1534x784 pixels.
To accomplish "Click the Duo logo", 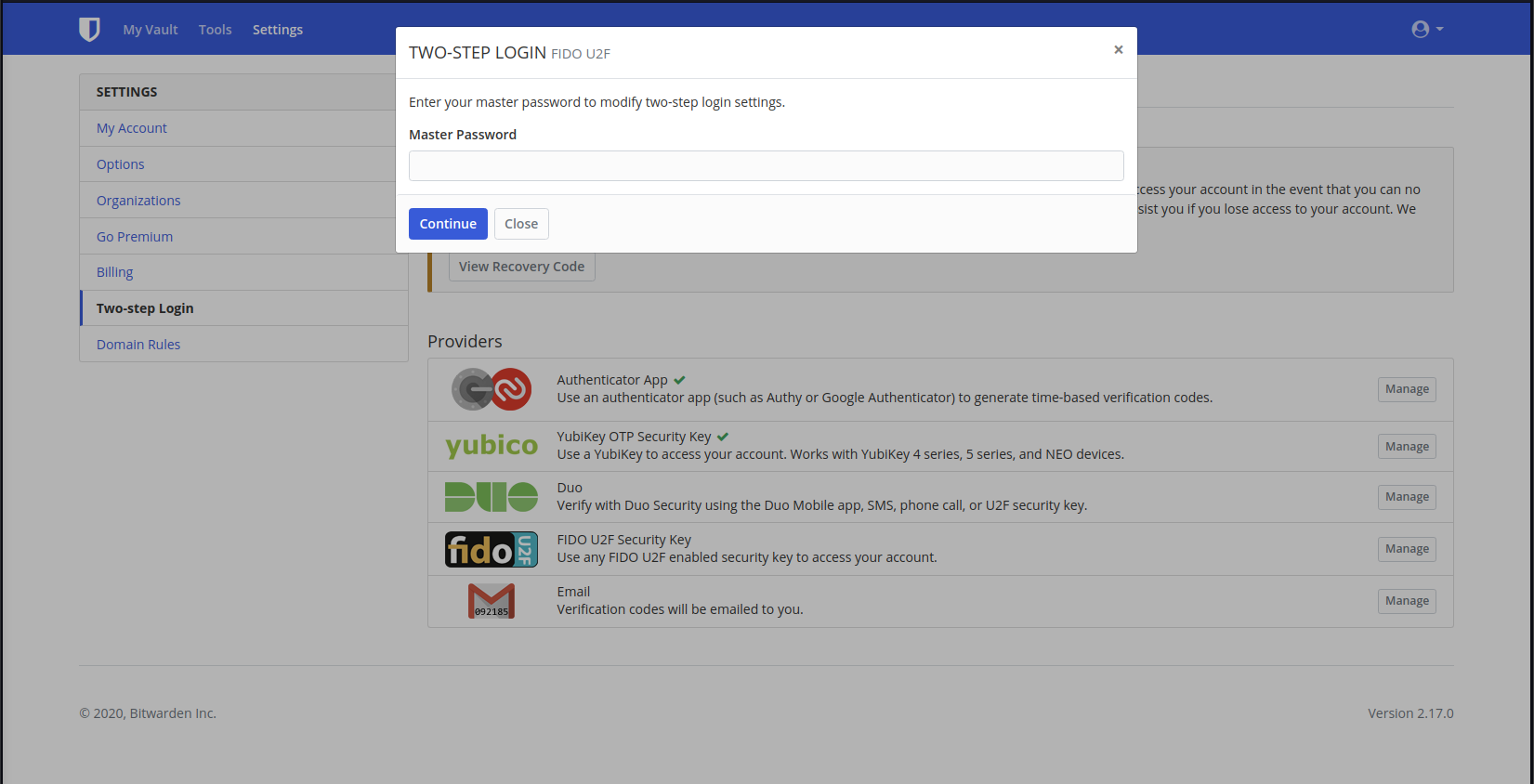I will coord(492,497).
